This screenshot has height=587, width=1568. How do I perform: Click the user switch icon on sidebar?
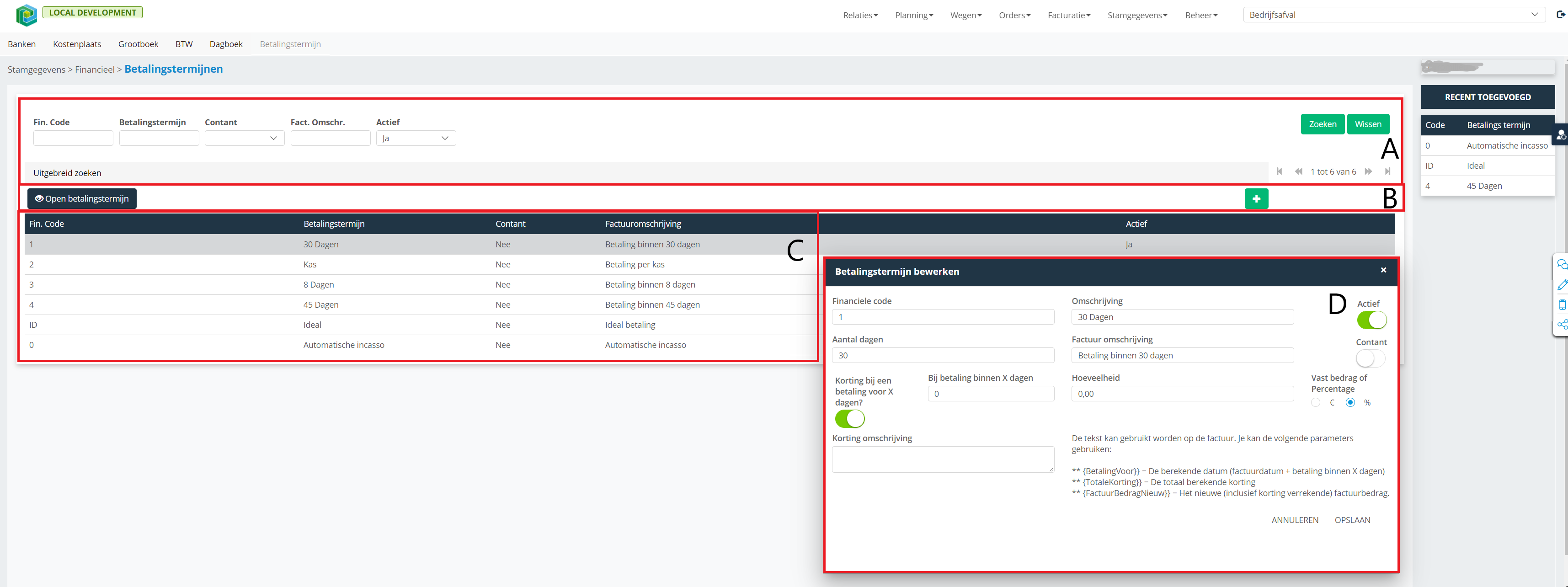point(1561,135)
